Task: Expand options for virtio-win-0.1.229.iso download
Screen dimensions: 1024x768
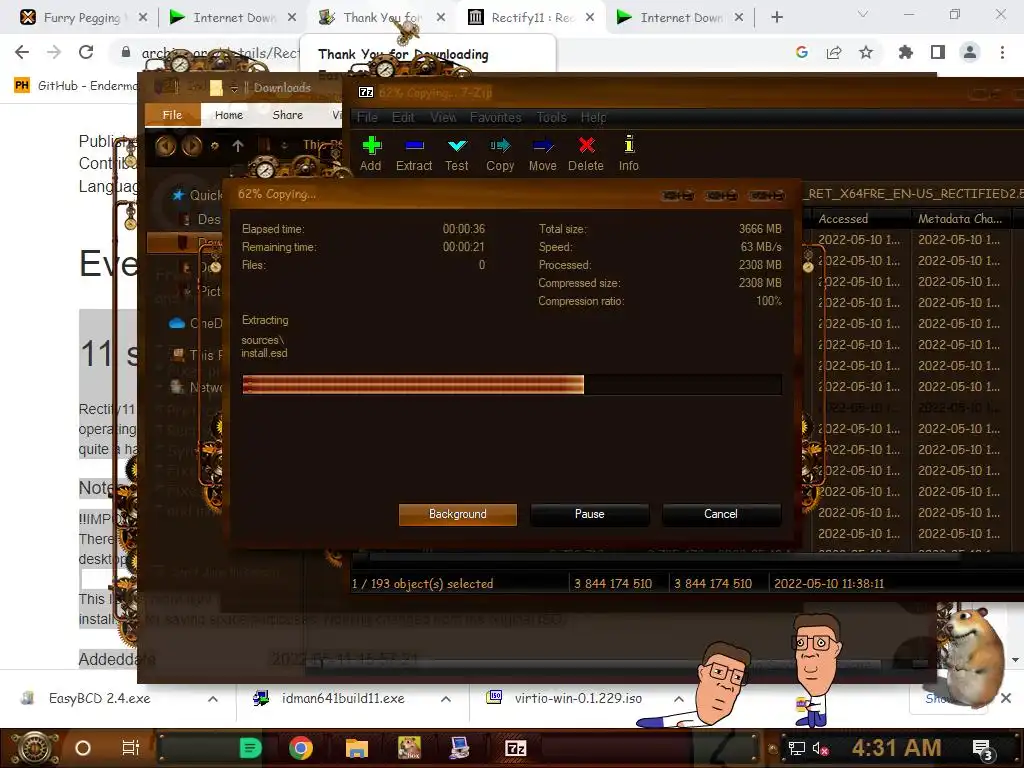Action: 679,699
